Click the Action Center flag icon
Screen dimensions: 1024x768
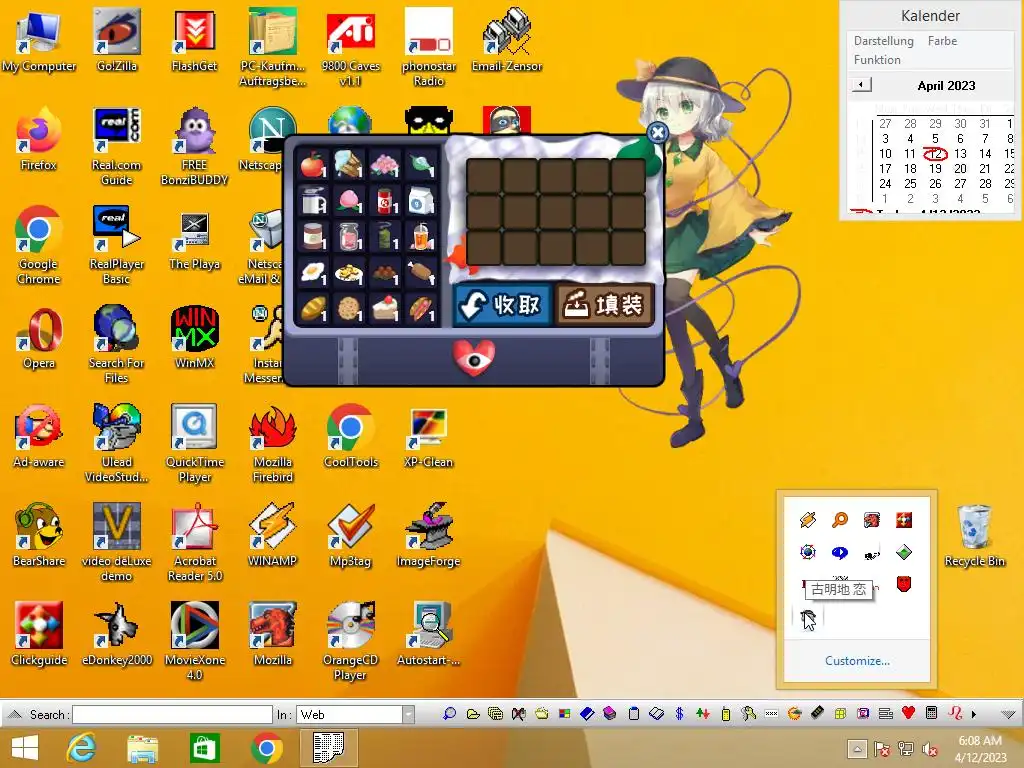[x=882, y=749]
